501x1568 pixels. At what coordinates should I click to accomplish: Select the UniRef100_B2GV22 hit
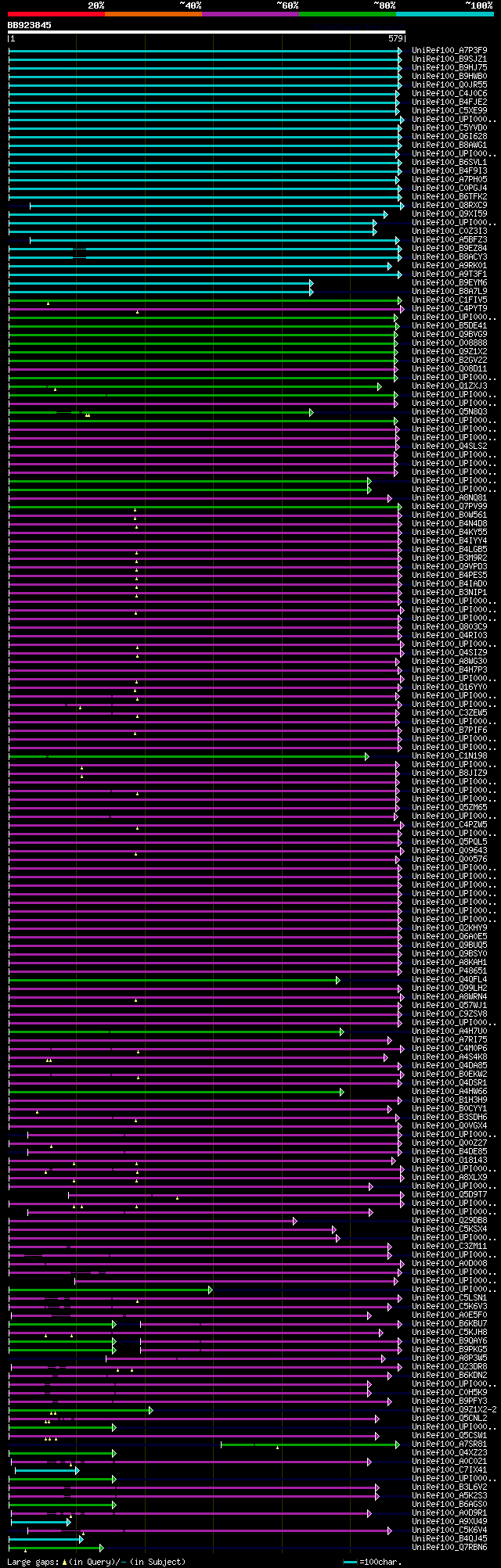(449, 360)
